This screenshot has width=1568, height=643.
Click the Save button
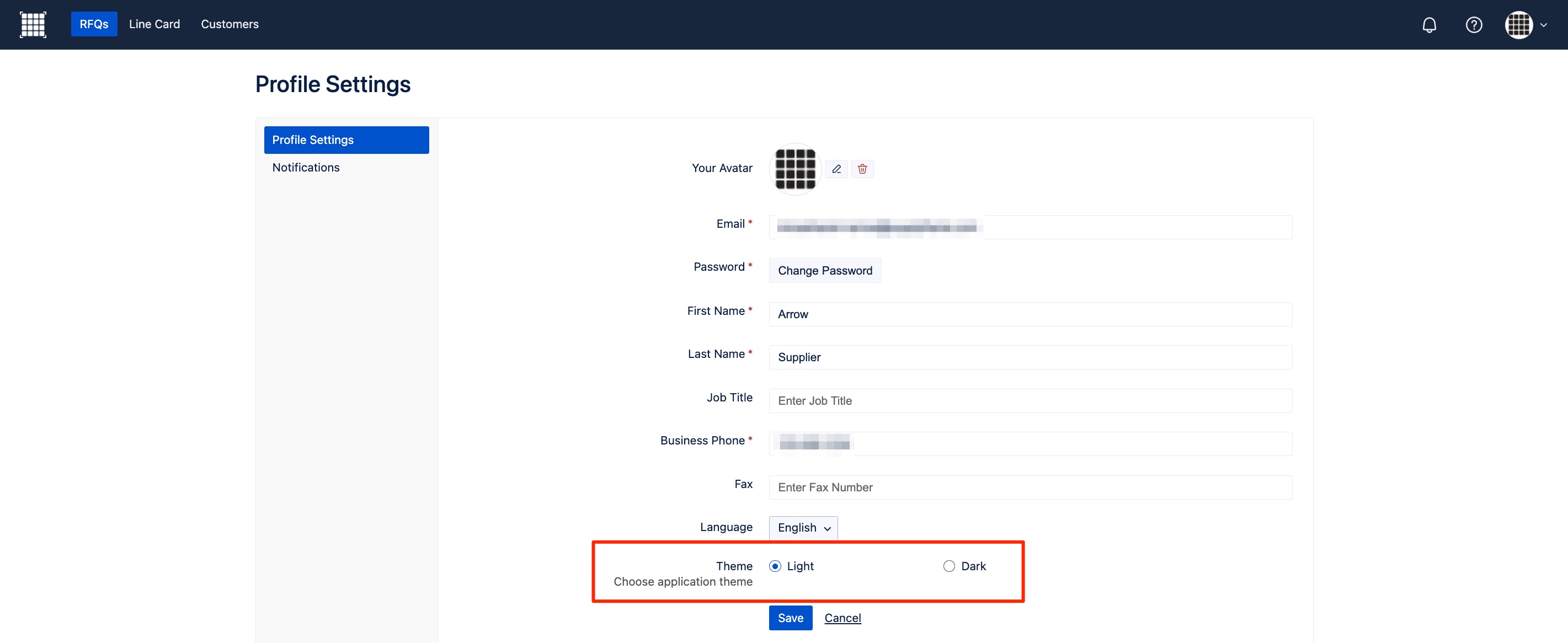pyautogui.click(x=790, y=617)
